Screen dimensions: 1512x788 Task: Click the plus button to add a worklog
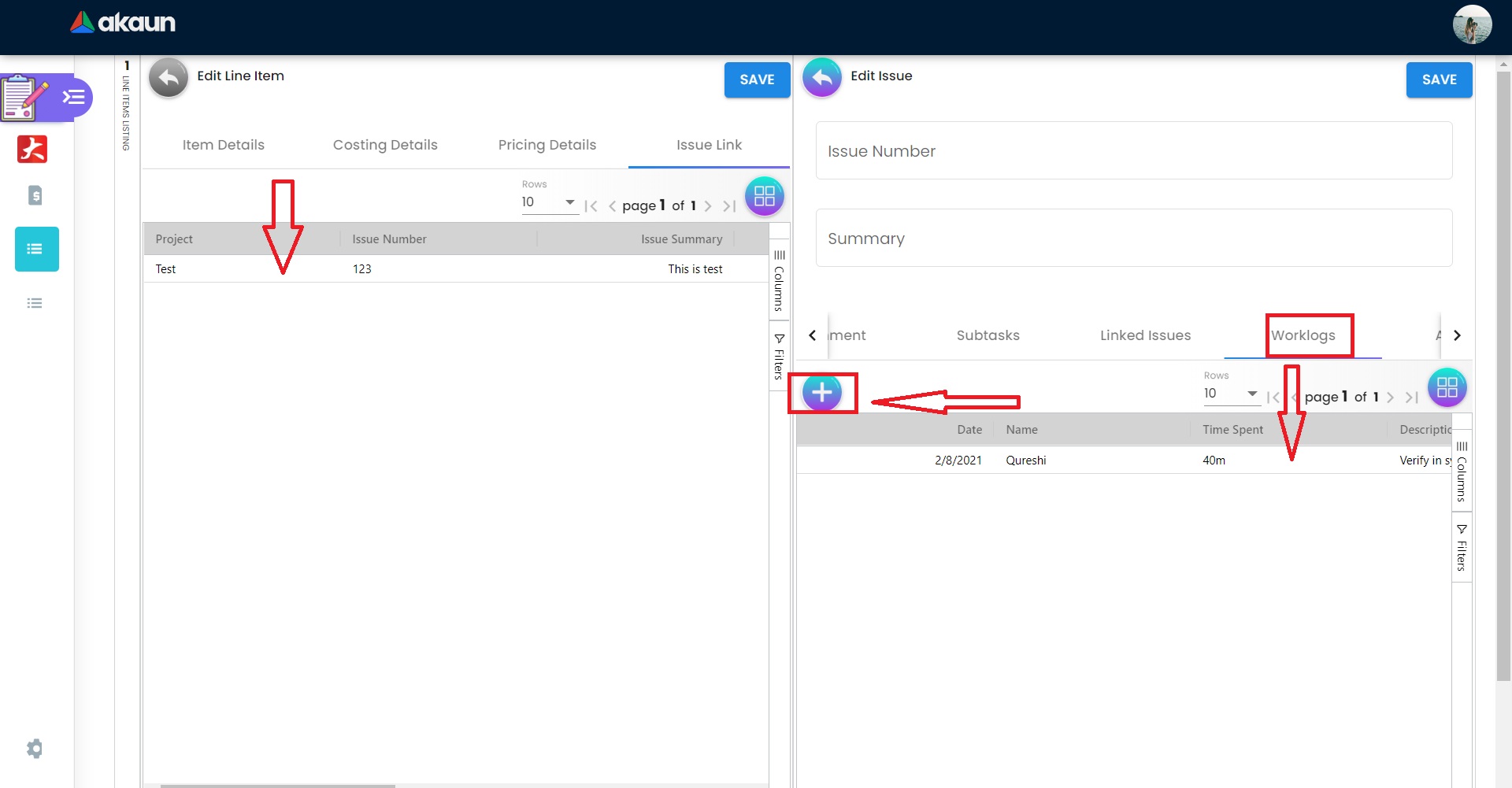pyautogui.click(x=821, y=392)
